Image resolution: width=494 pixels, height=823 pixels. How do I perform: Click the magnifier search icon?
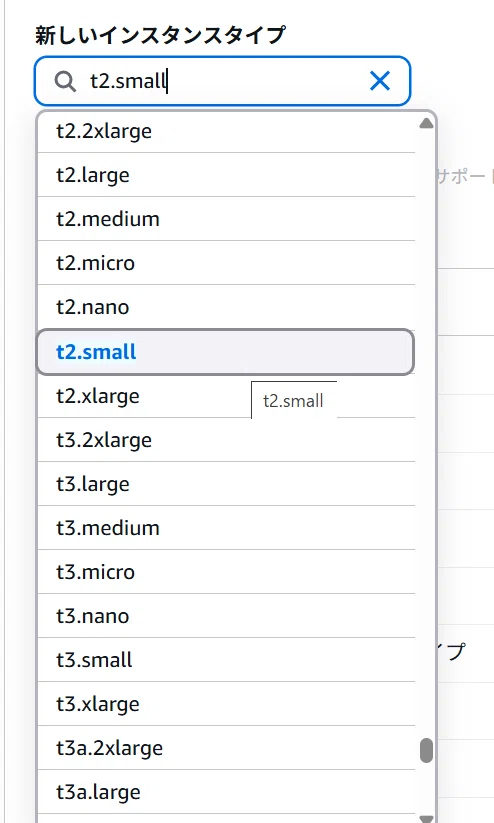[x=65, y=81]
